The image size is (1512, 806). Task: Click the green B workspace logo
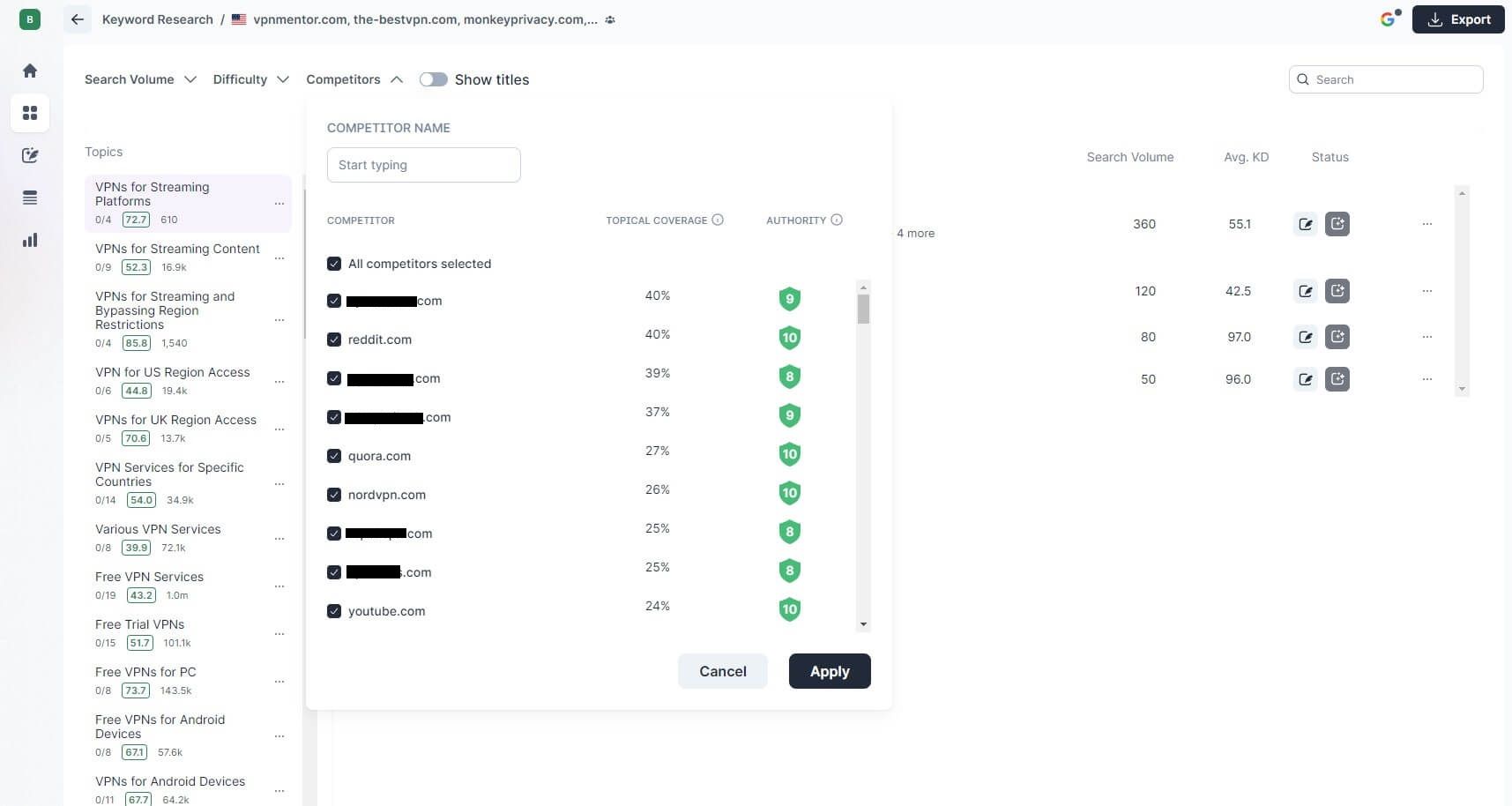coord(30,19)
